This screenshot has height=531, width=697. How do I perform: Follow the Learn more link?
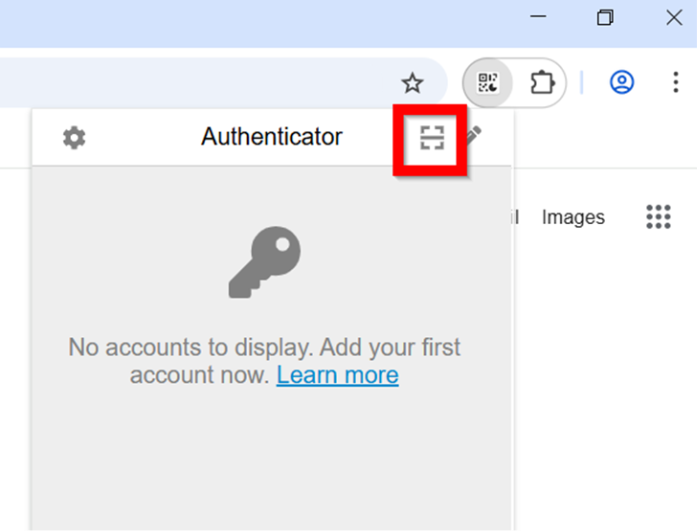point(337,375)
